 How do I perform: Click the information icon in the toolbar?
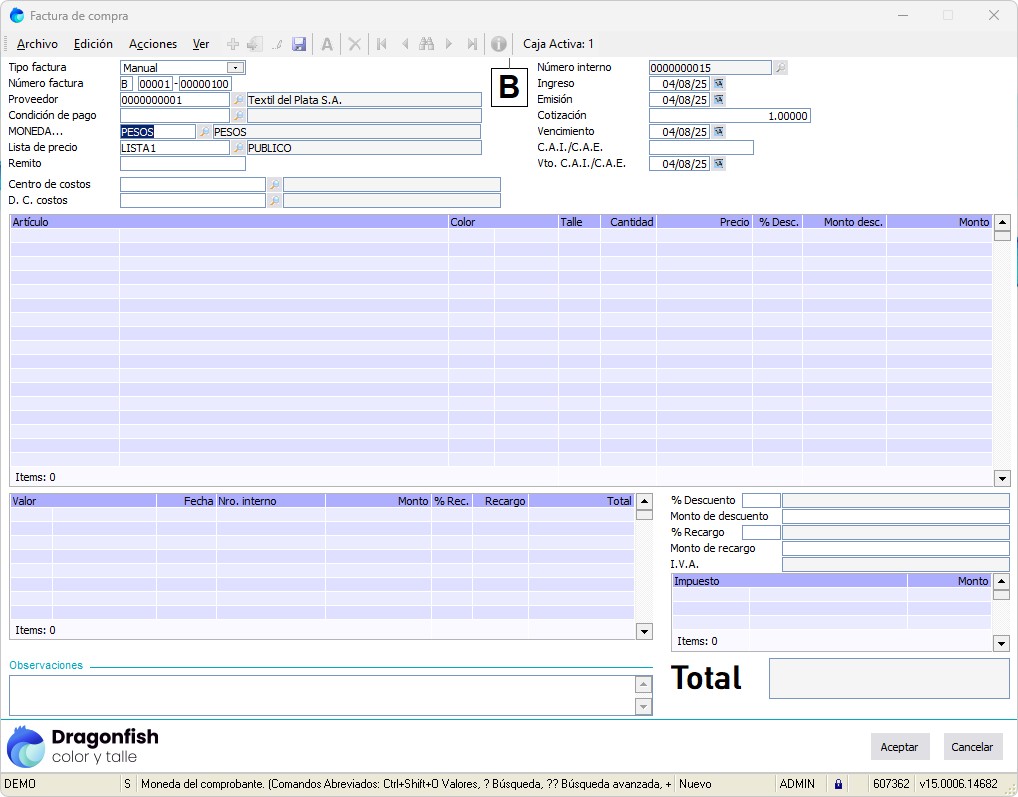point(498,44)
